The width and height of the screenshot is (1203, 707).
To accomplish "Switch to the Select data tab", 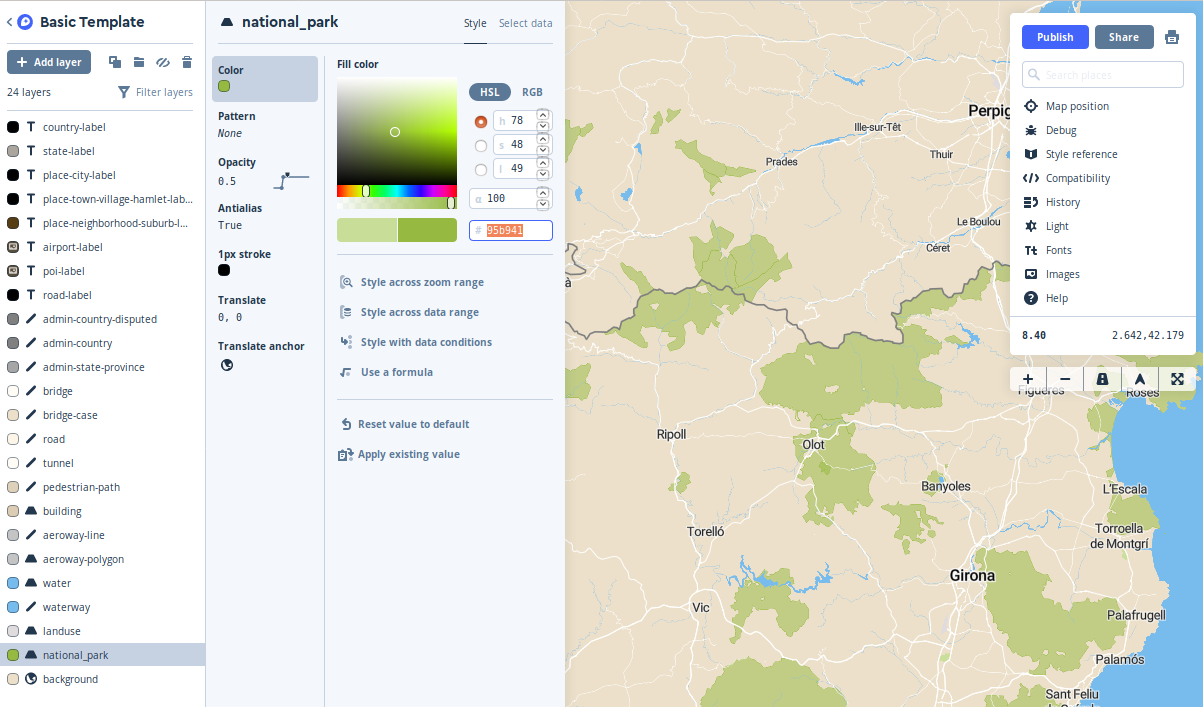I will [525, 23].
